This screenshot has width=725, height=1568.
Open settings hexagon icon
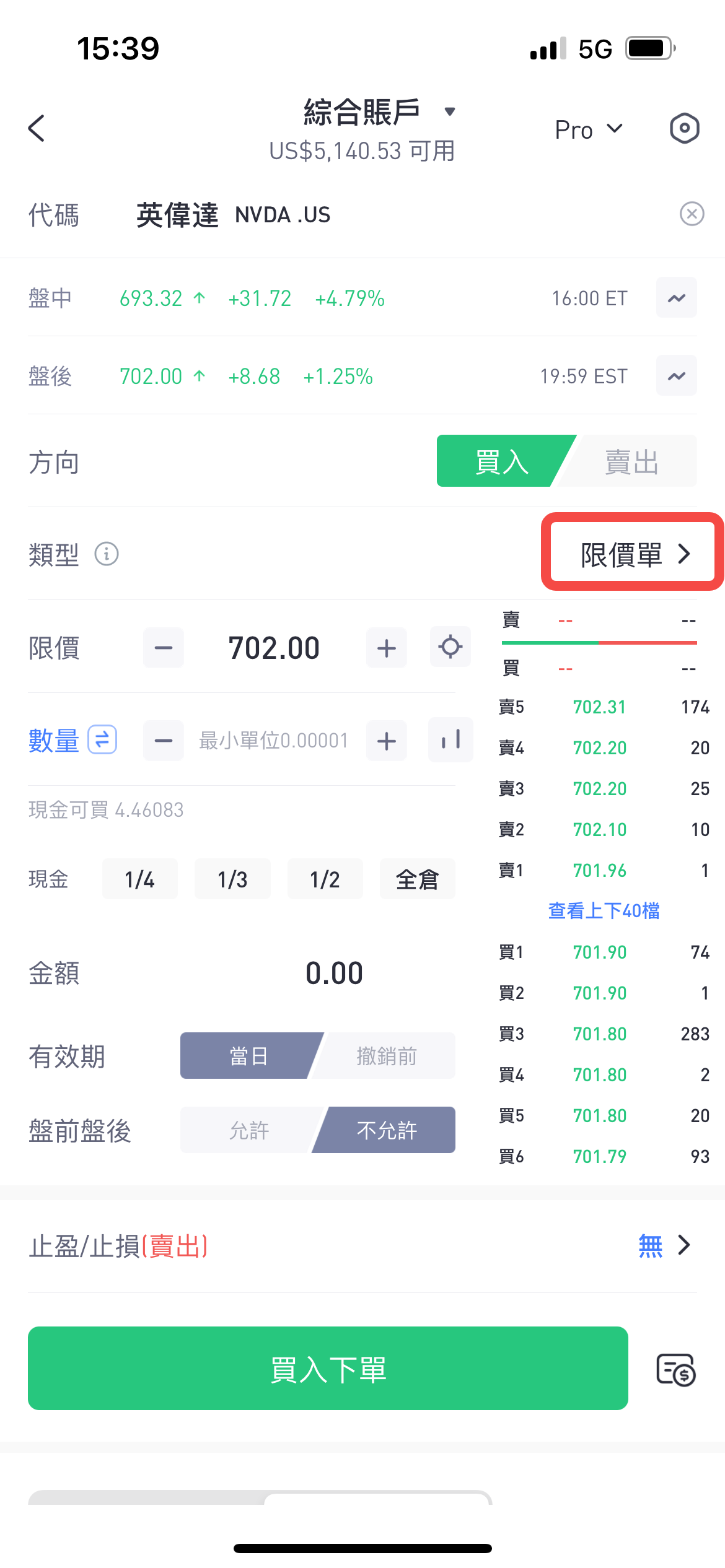[684, 128]
